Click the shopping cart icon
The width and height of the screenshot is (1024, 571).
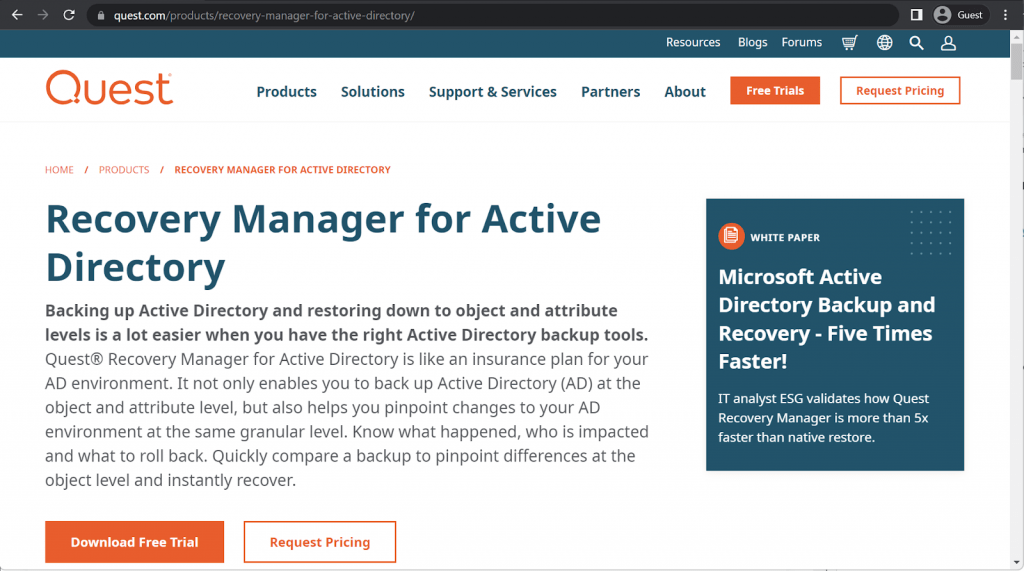[x=850, y=43]
